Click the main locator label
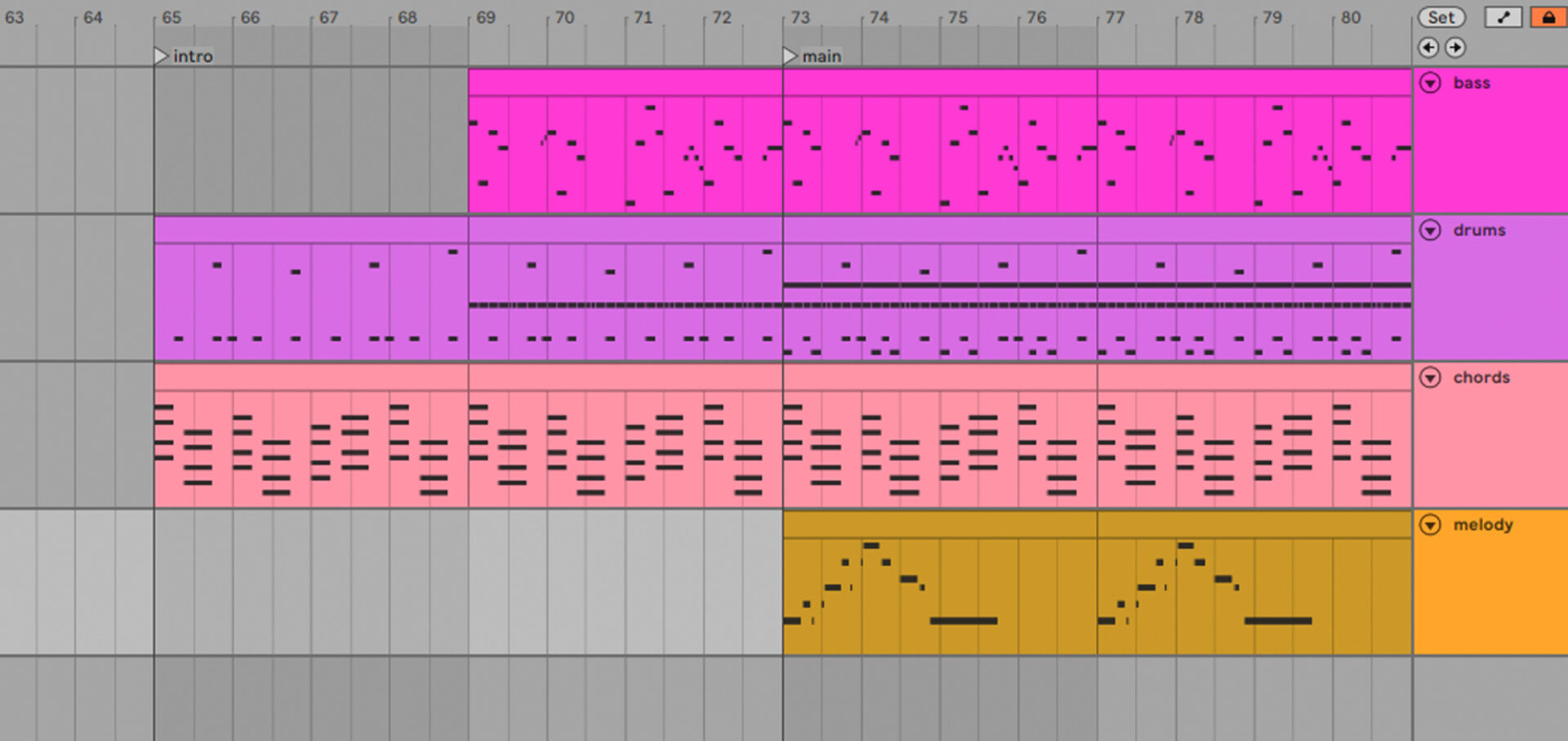This screenshot has height=741, width=1568. pos(822,56)
